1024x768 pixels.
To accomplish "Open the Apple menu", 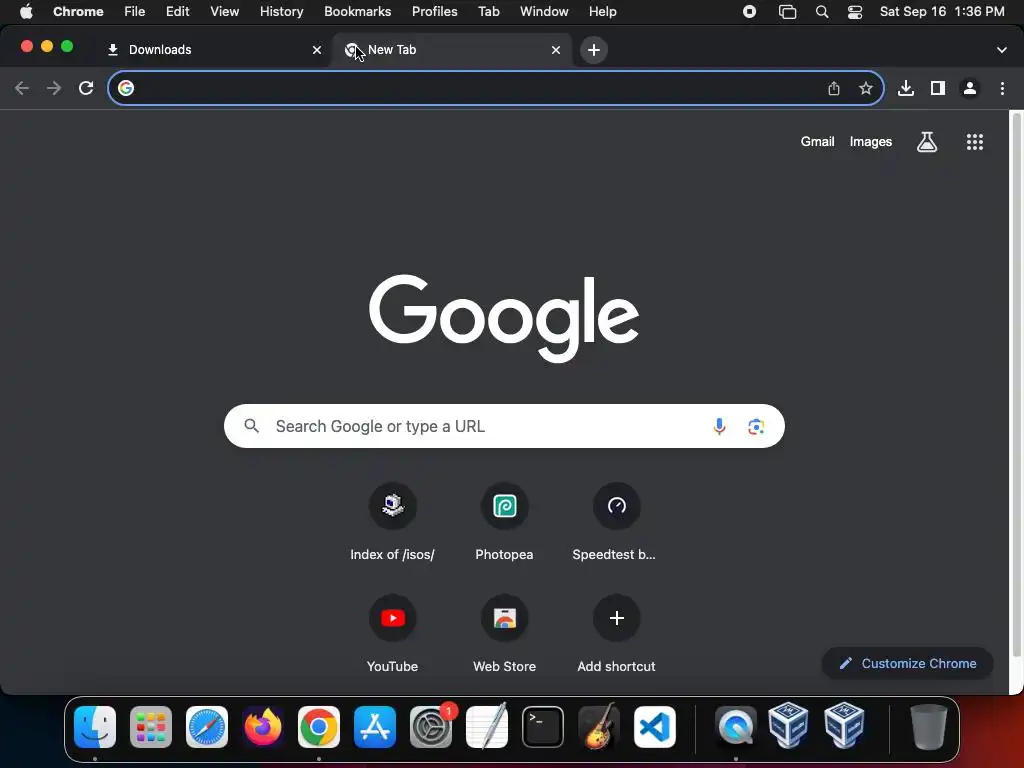I will (26, 12).
